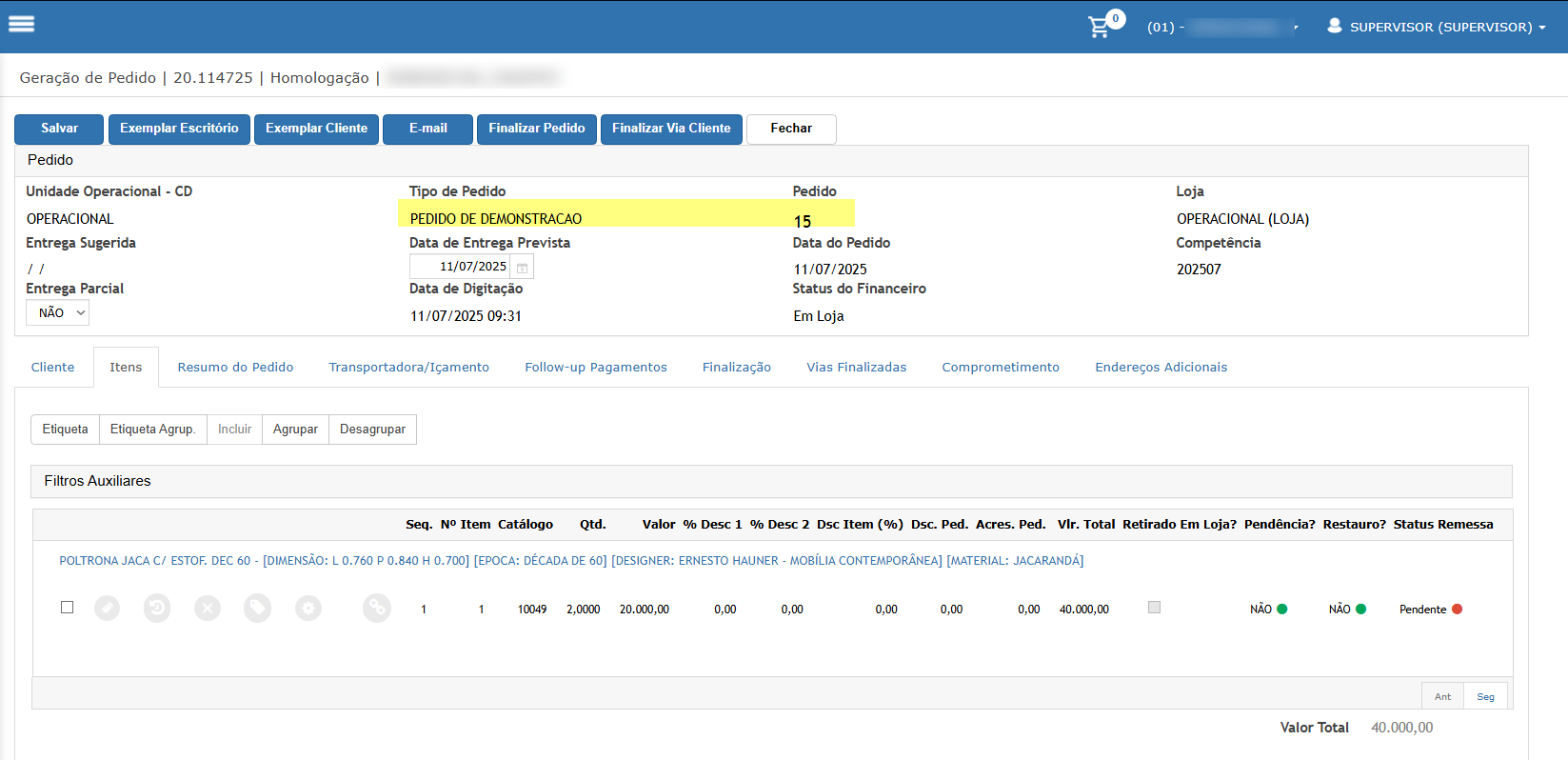Open the Resumo do Pedido tab
The width and height of the screenshot is (1568, 760).
point(235,367)
